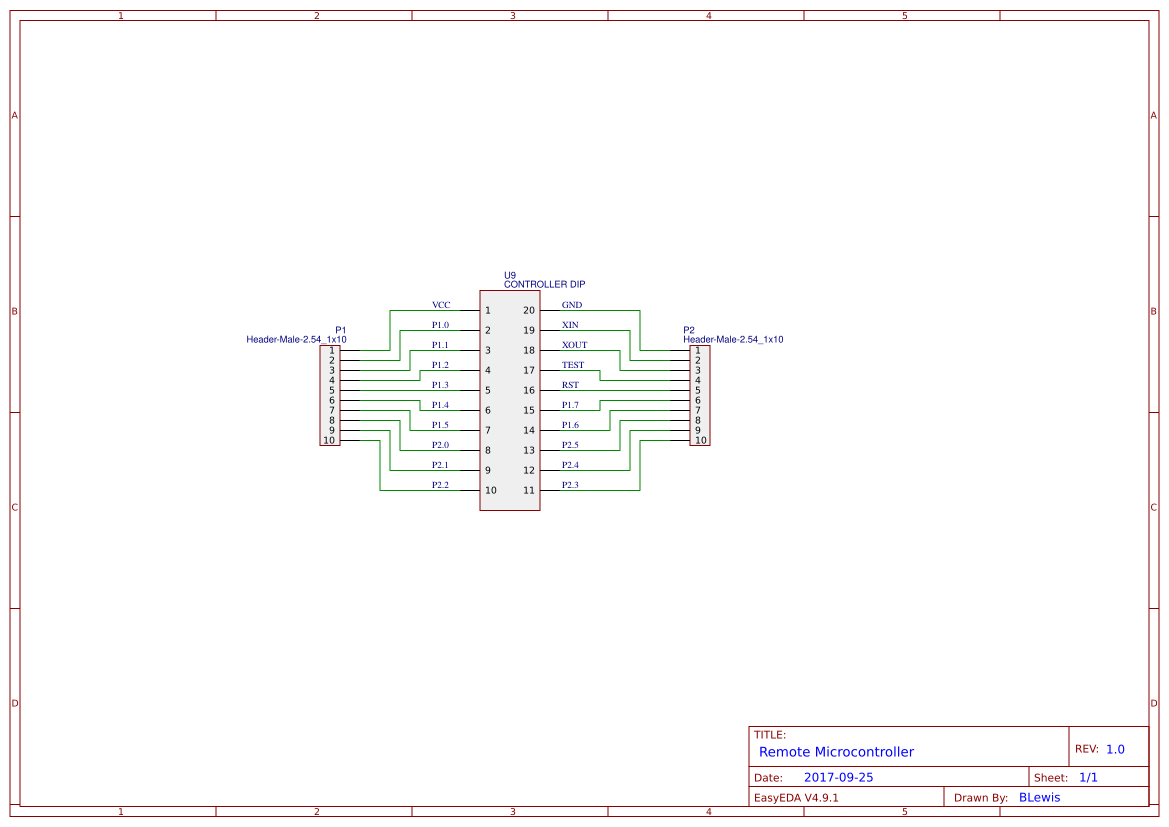
Task: Click the VCC net label
Action: 440,304
